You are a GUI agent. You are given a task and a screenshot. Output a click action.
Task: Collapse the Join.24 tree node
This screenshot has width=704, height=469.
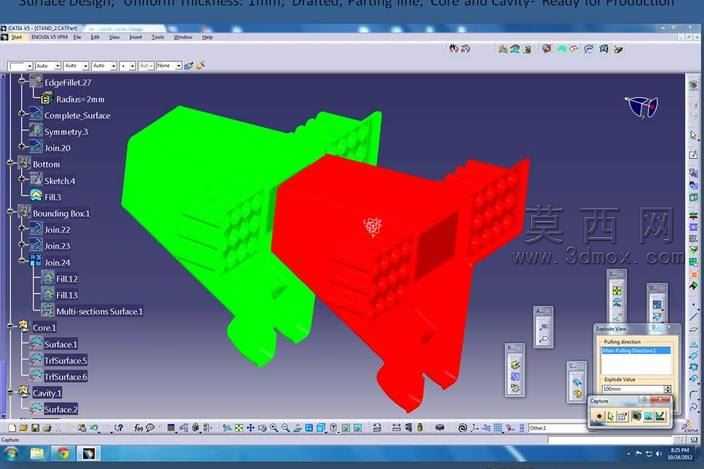[x=22, y=262]
